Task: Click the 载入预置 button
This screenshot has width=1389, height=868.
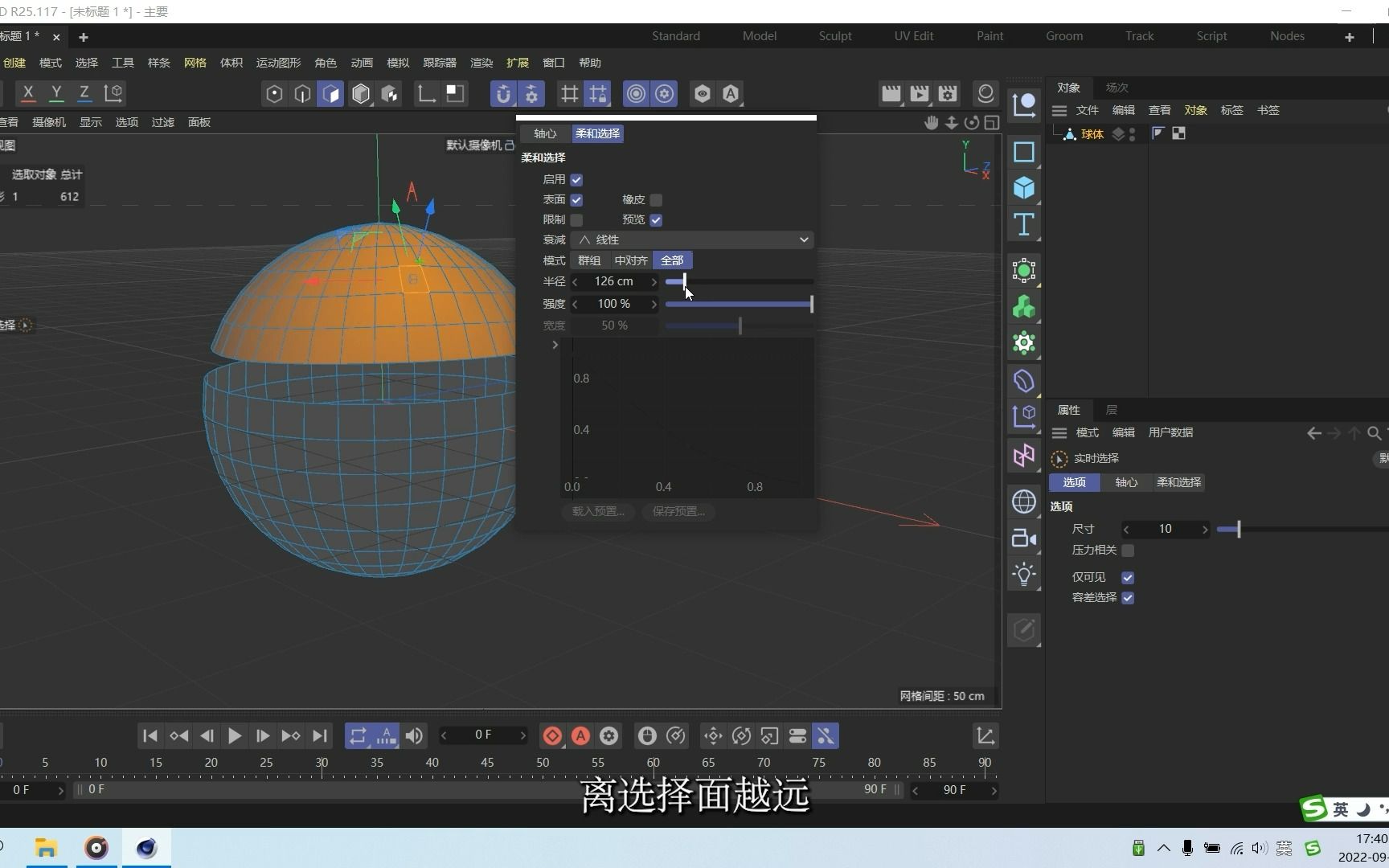Action: click(x=596, y=512)
